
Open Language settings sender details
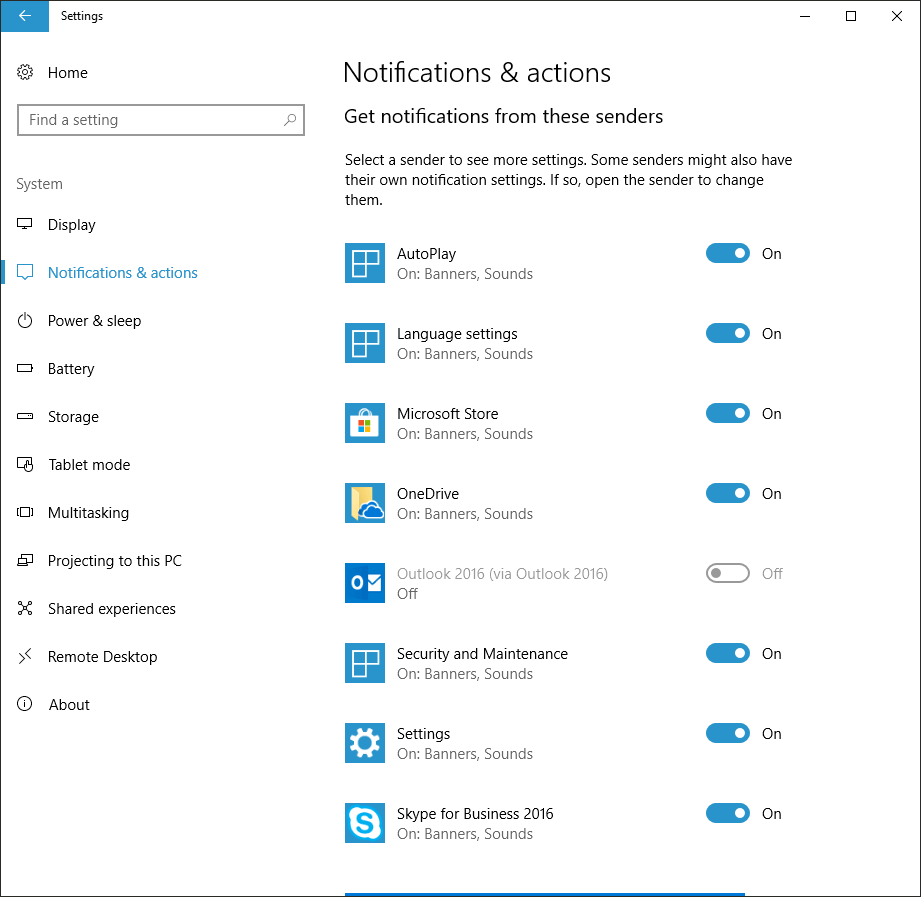[457, 334]
